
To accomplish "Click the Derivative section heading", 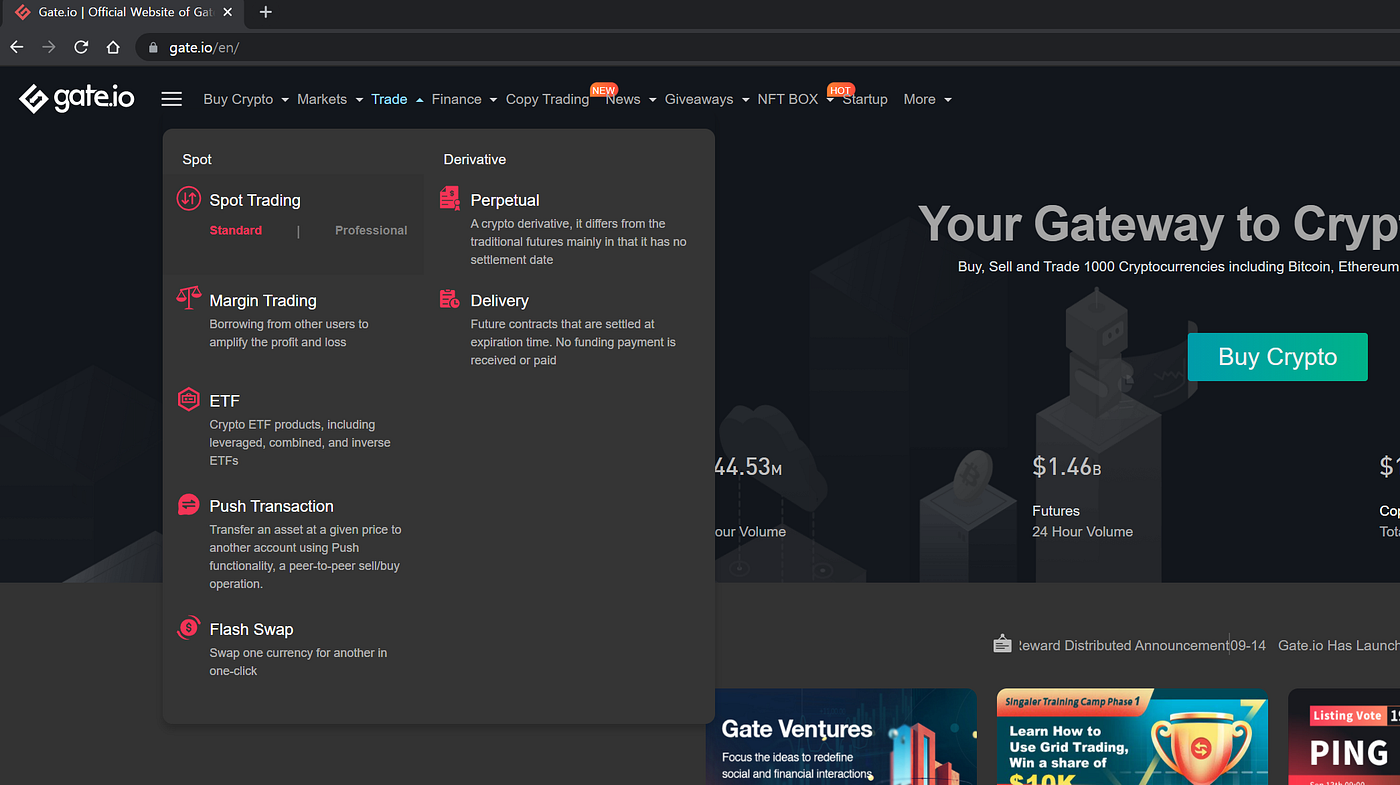I will (x=475, y=159).
